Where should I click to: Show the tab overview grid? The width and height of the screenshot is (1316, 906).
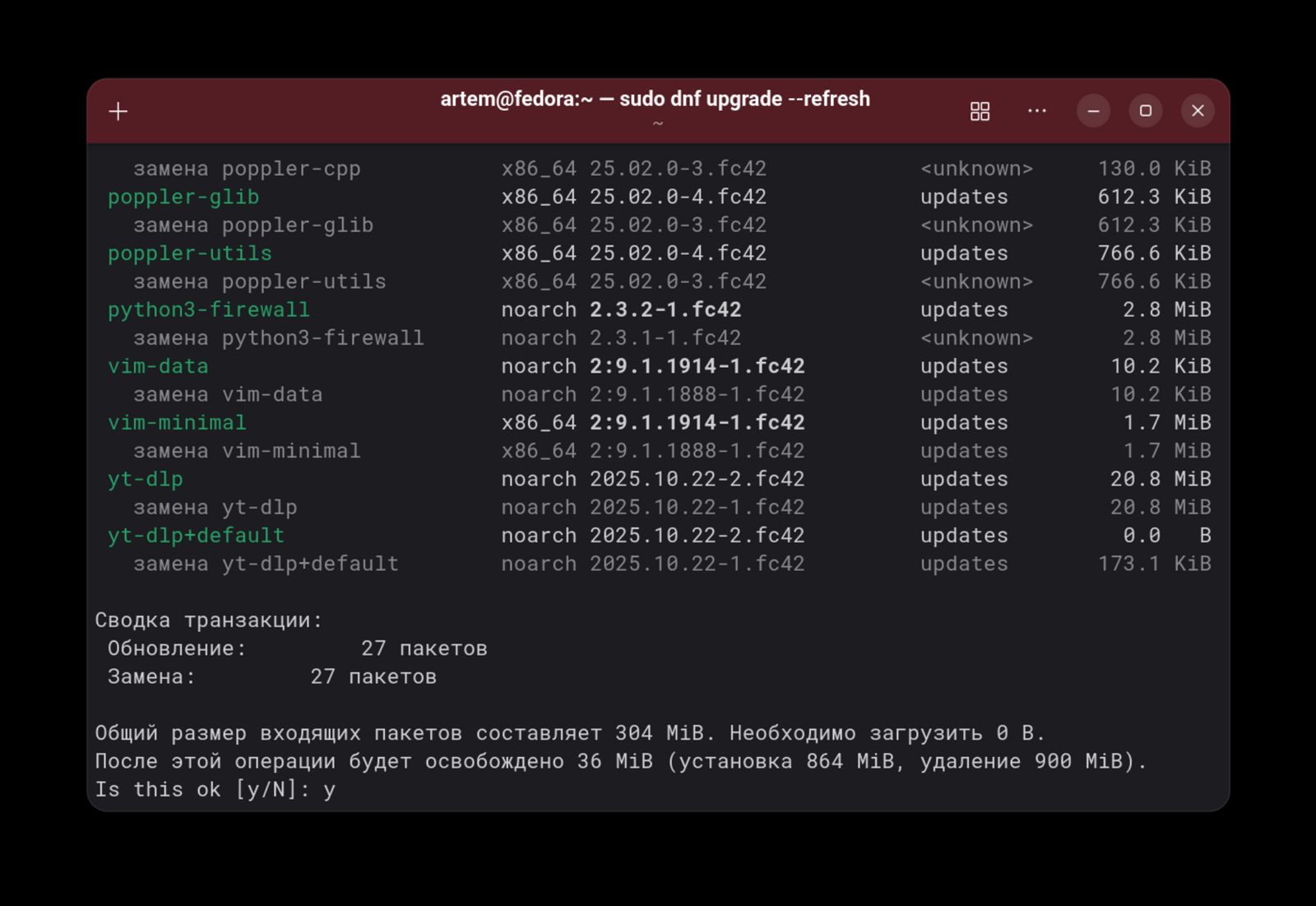980,111
